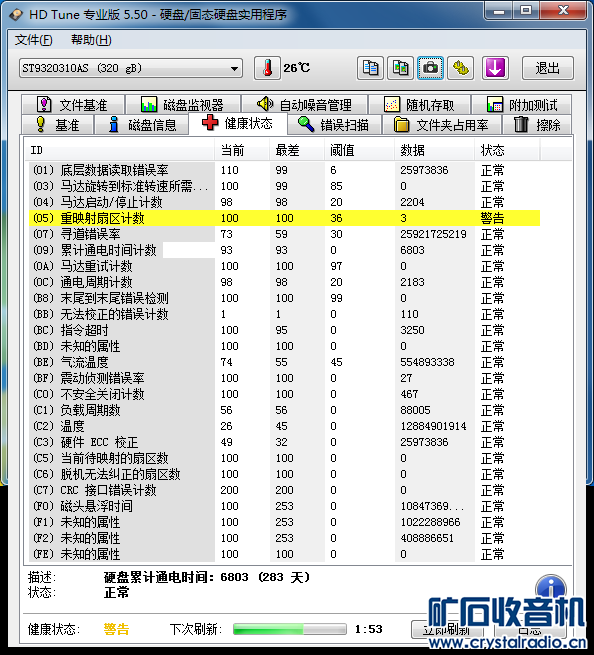Image resolution: width=594 pixels, height=655 pixels.
Task: Select row (F0) 磁头悬浮时间
Action: coord(284,506)
